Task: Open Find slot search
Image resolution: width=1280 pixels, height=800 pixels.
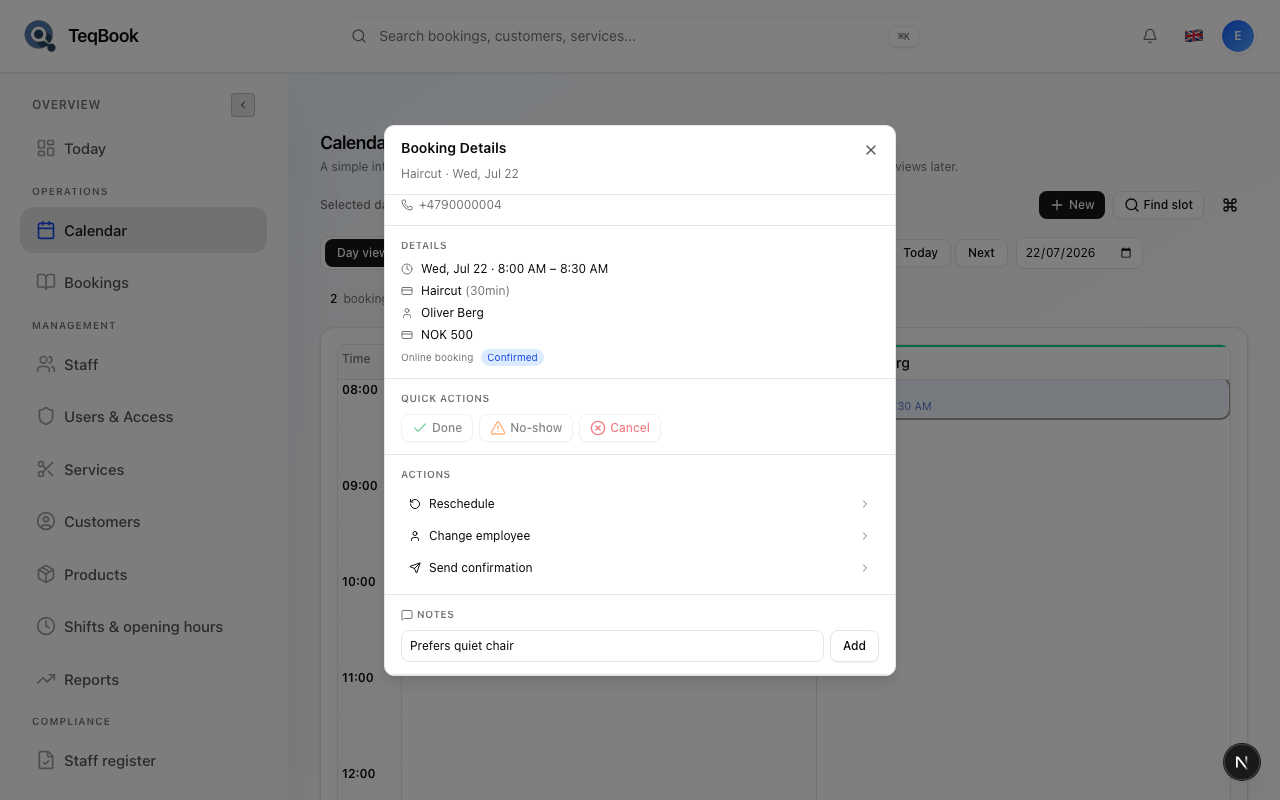Action: click(x=1158, y=205)
